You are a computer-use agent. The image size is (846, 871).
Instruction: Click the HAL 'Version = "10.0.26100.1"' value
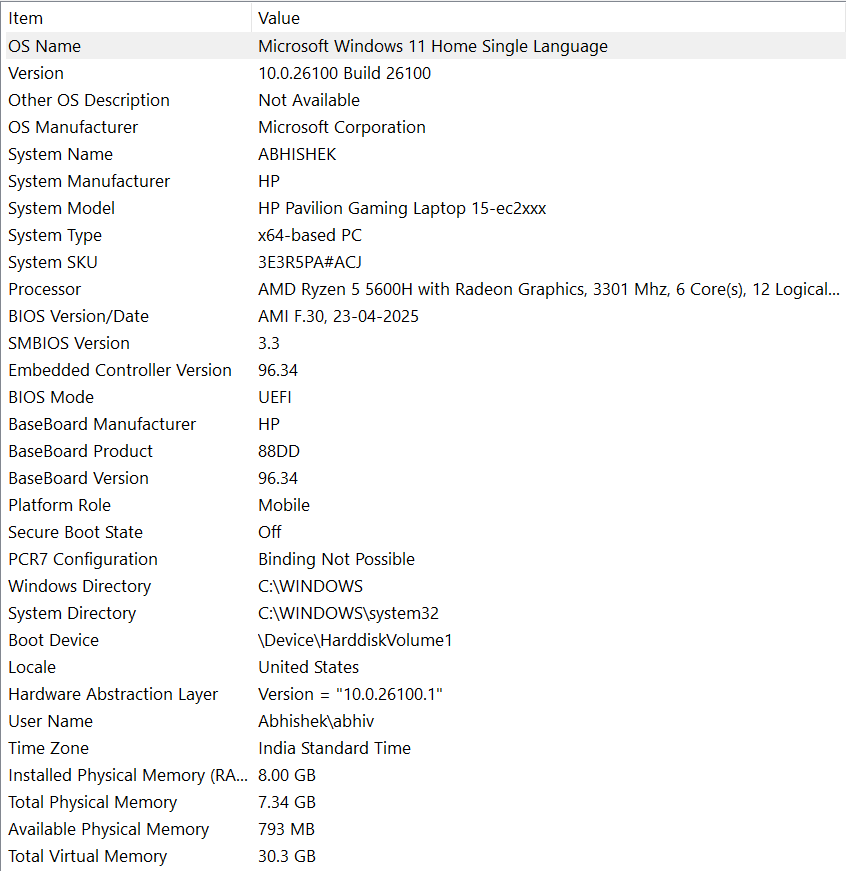tap(351, 694)
